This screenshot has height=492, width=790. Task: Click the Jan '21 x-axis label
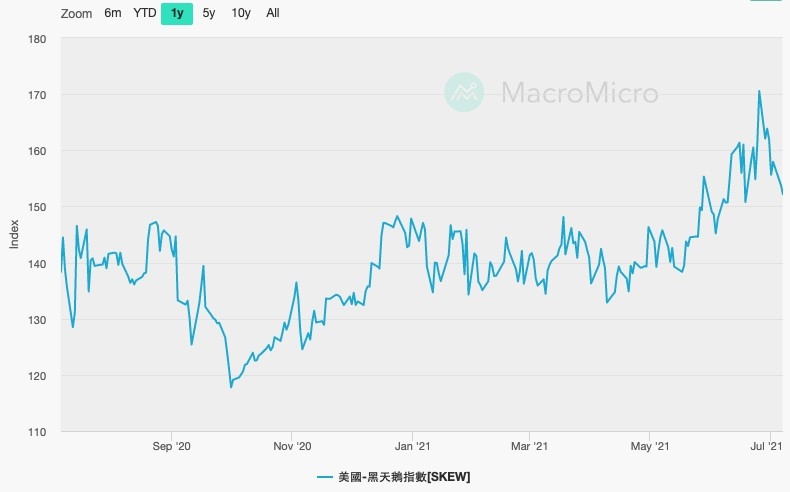[412, 447]
